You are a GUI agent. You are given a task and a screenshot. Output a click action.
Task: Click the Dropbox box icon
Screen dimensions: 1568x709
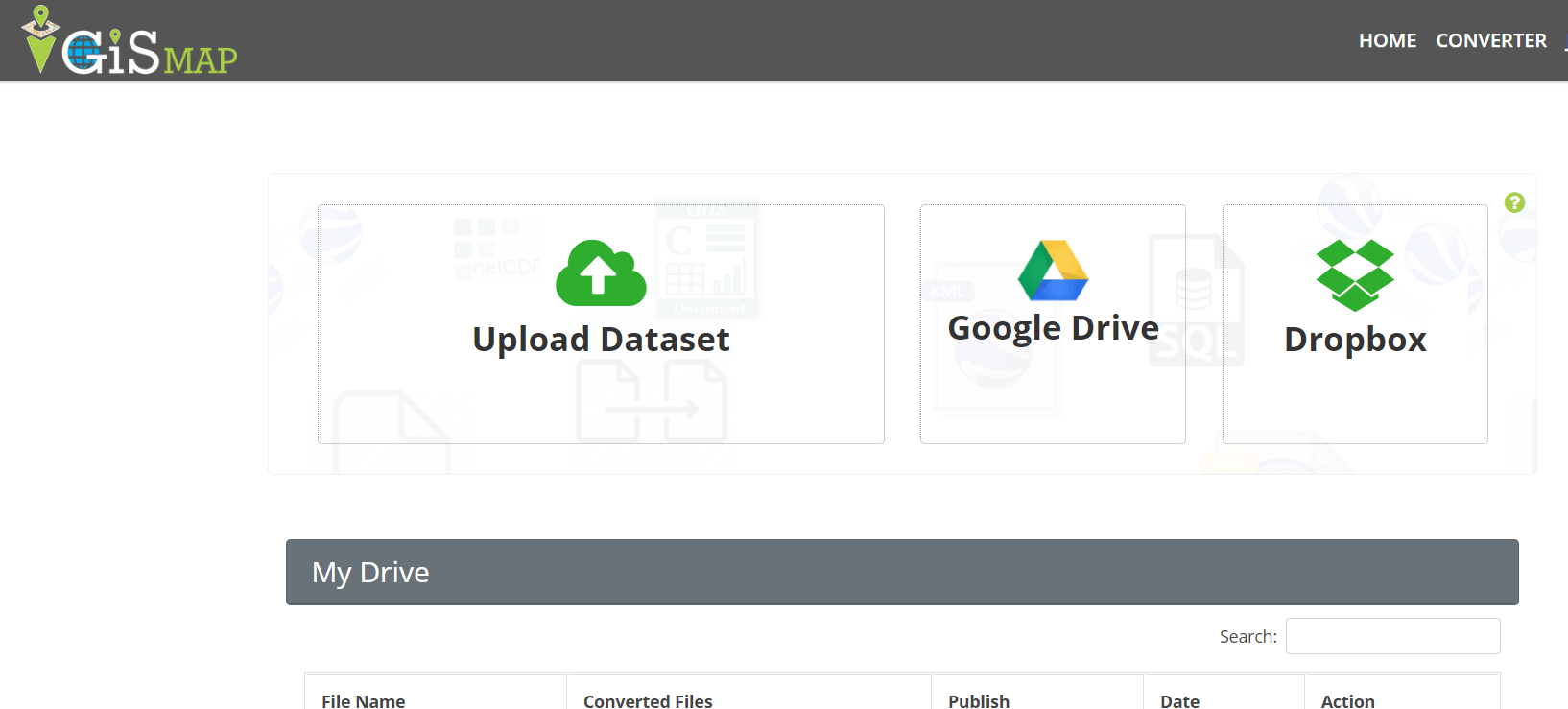click(x=1355, y=275)
